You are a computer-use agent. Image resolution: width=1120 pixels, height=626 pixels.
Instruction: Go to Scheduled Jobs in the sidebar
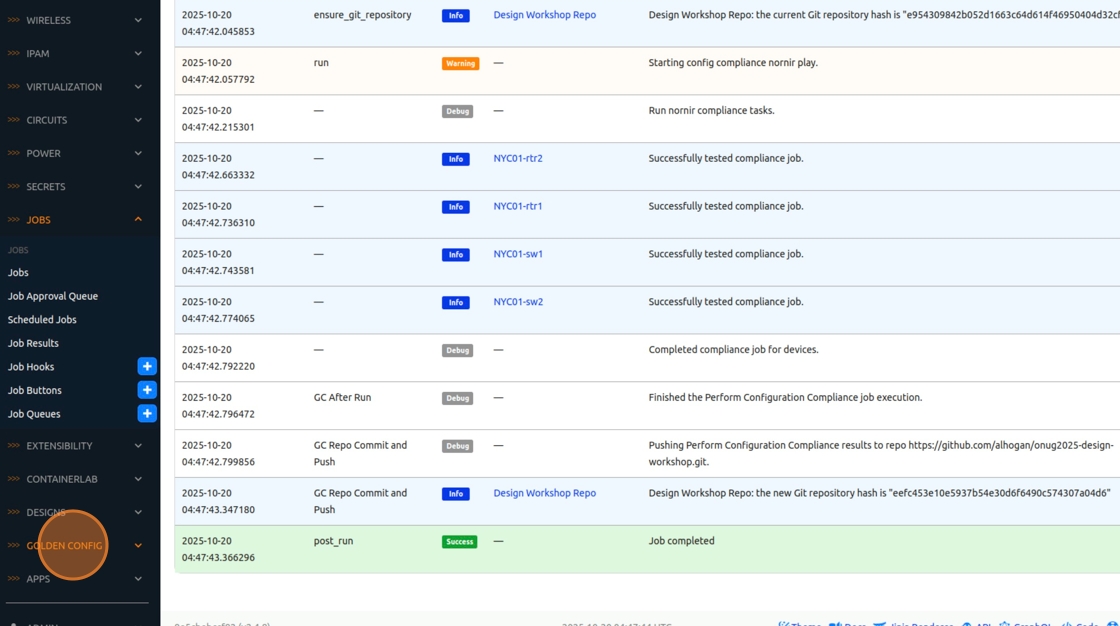(42, 320)
